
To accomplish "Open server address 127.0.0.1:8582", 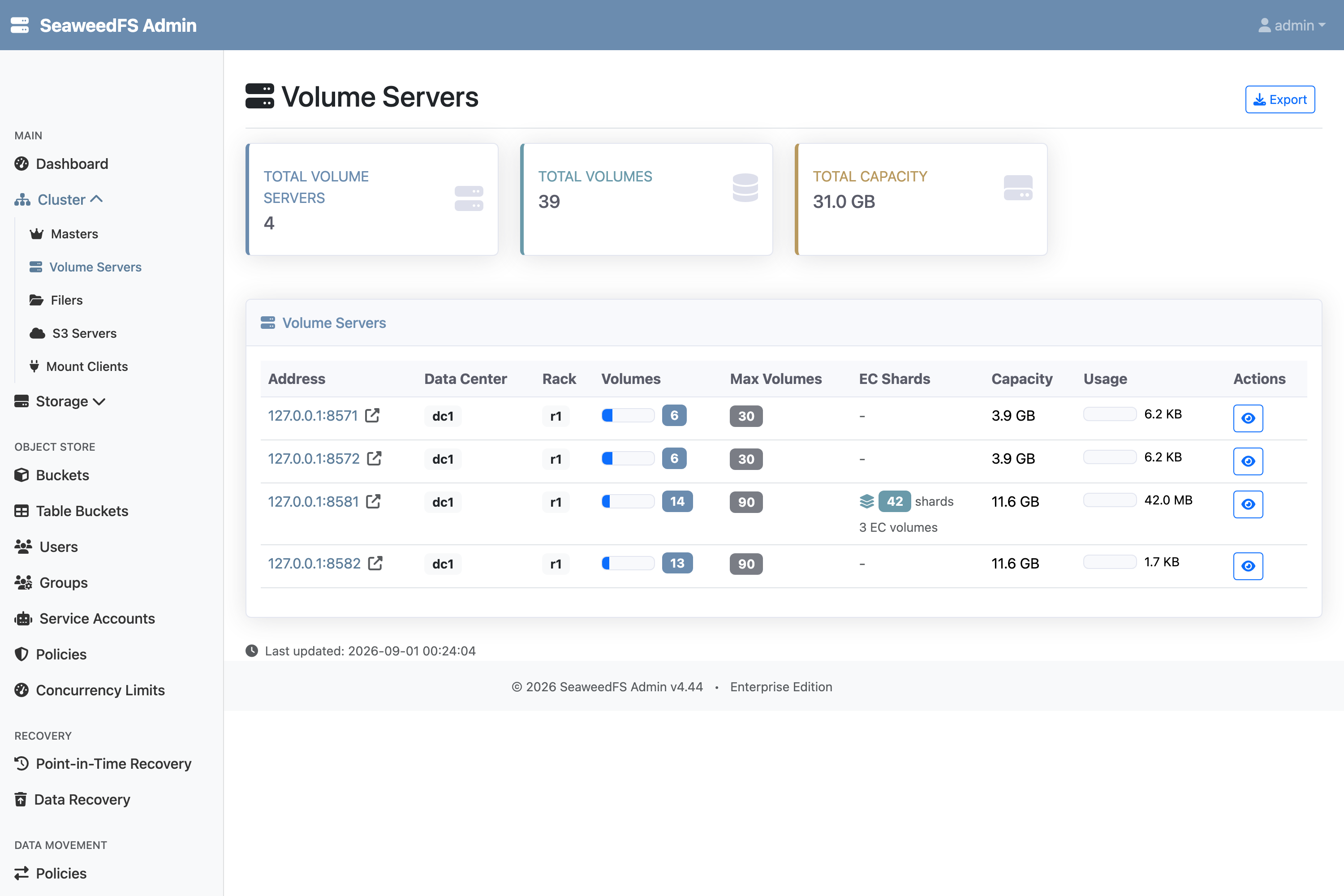I will 314,563.
